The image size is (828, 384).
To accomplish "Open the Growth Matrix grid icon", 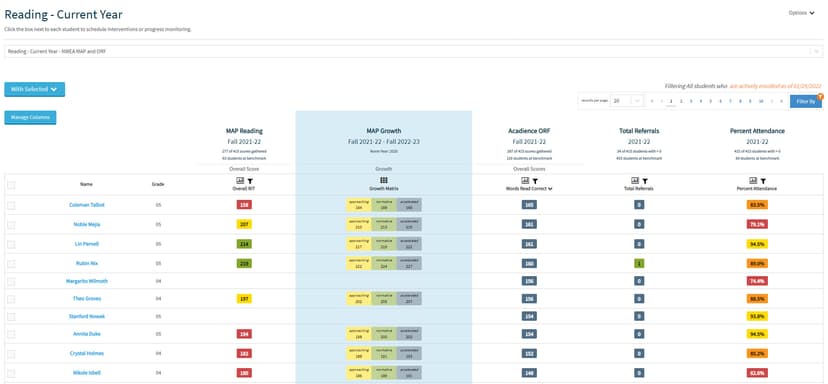I will tap(384, 181).
